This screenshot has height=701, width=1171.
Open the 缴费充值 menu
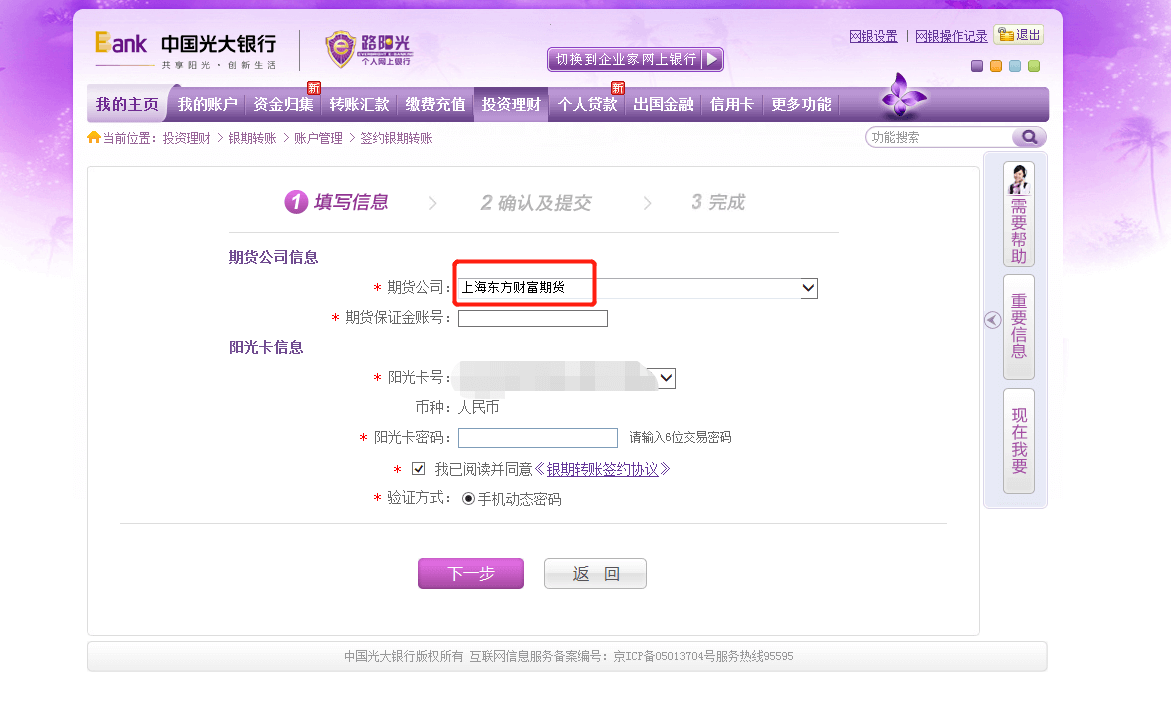point(435,104)
